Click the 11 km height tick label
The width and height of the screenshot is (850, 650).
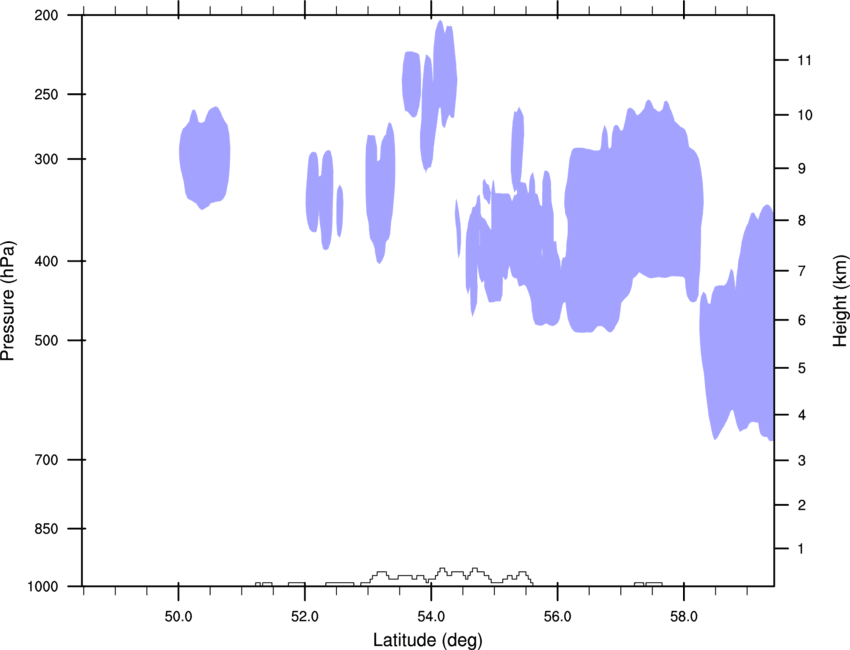click(804, 60)
